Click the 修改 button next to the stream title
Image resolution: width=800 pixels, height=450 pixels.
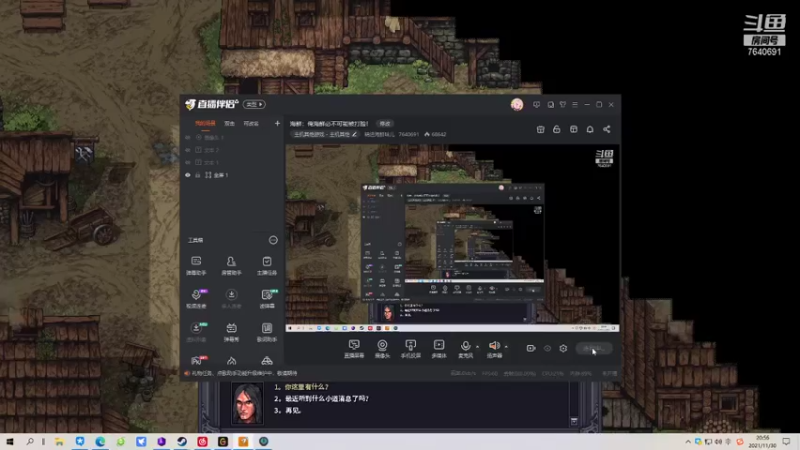tap(385, 123)
